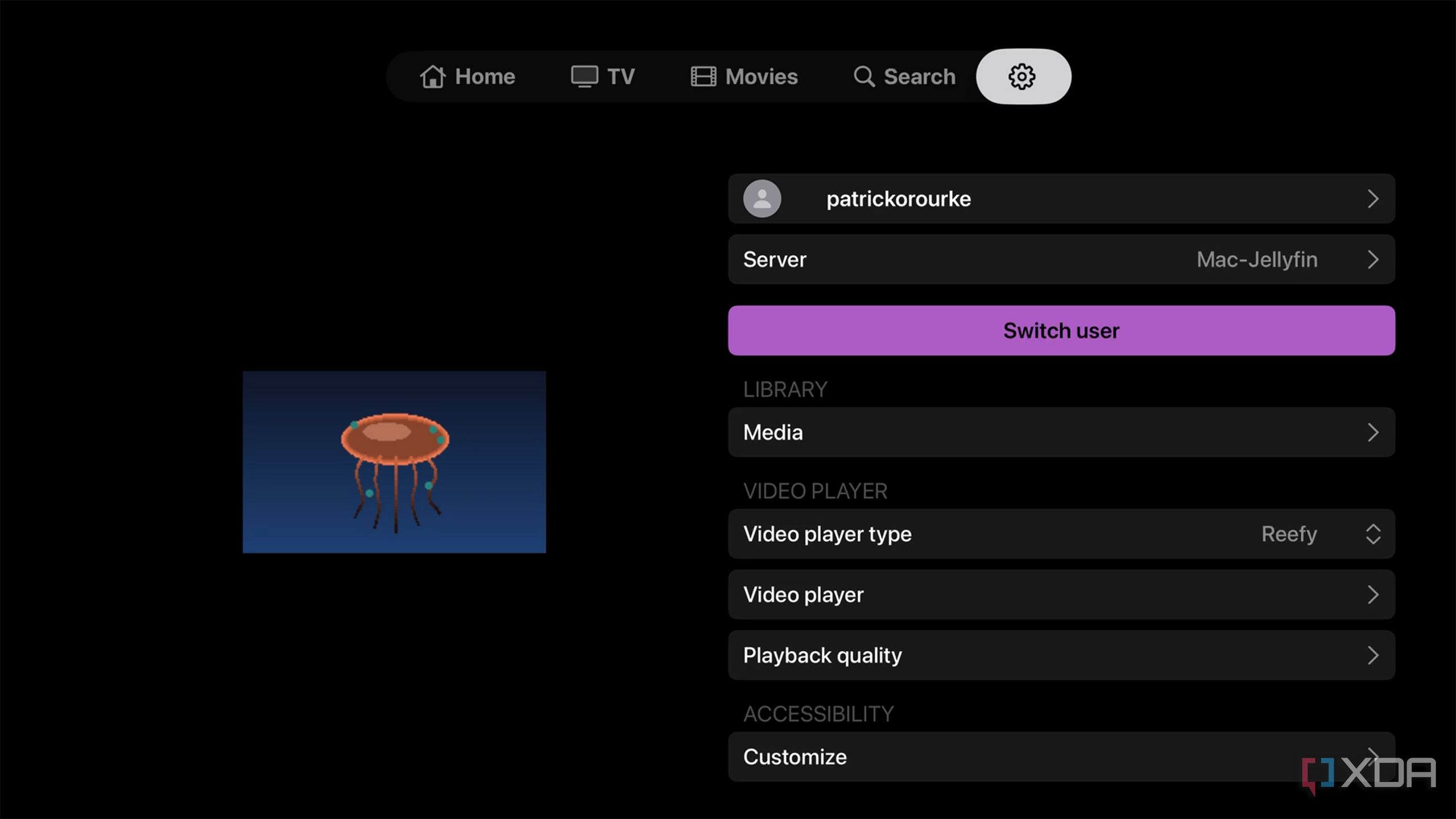Click the Switch user button
Viewport: 1456px width, 819px height.
[1061, 330]
